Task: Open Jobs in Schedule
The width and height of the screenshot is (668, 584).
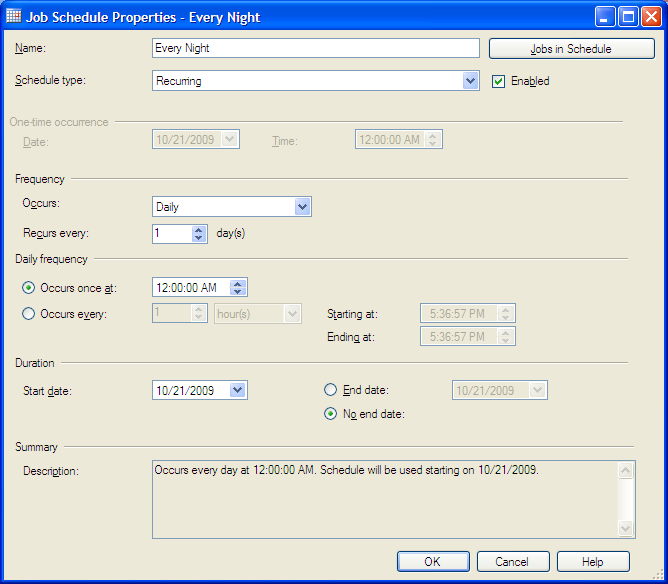Action: click(571, 49)
